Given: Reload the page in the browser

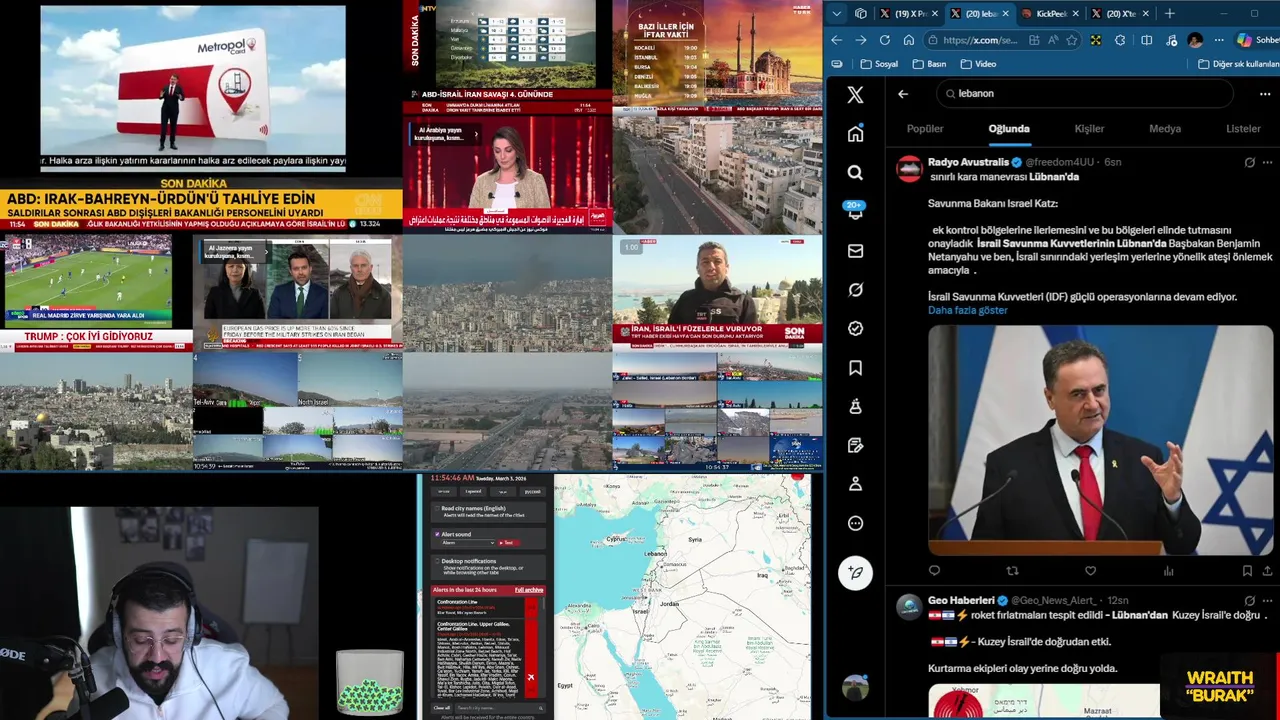Looking at the screenshot, I should point(885,40).
